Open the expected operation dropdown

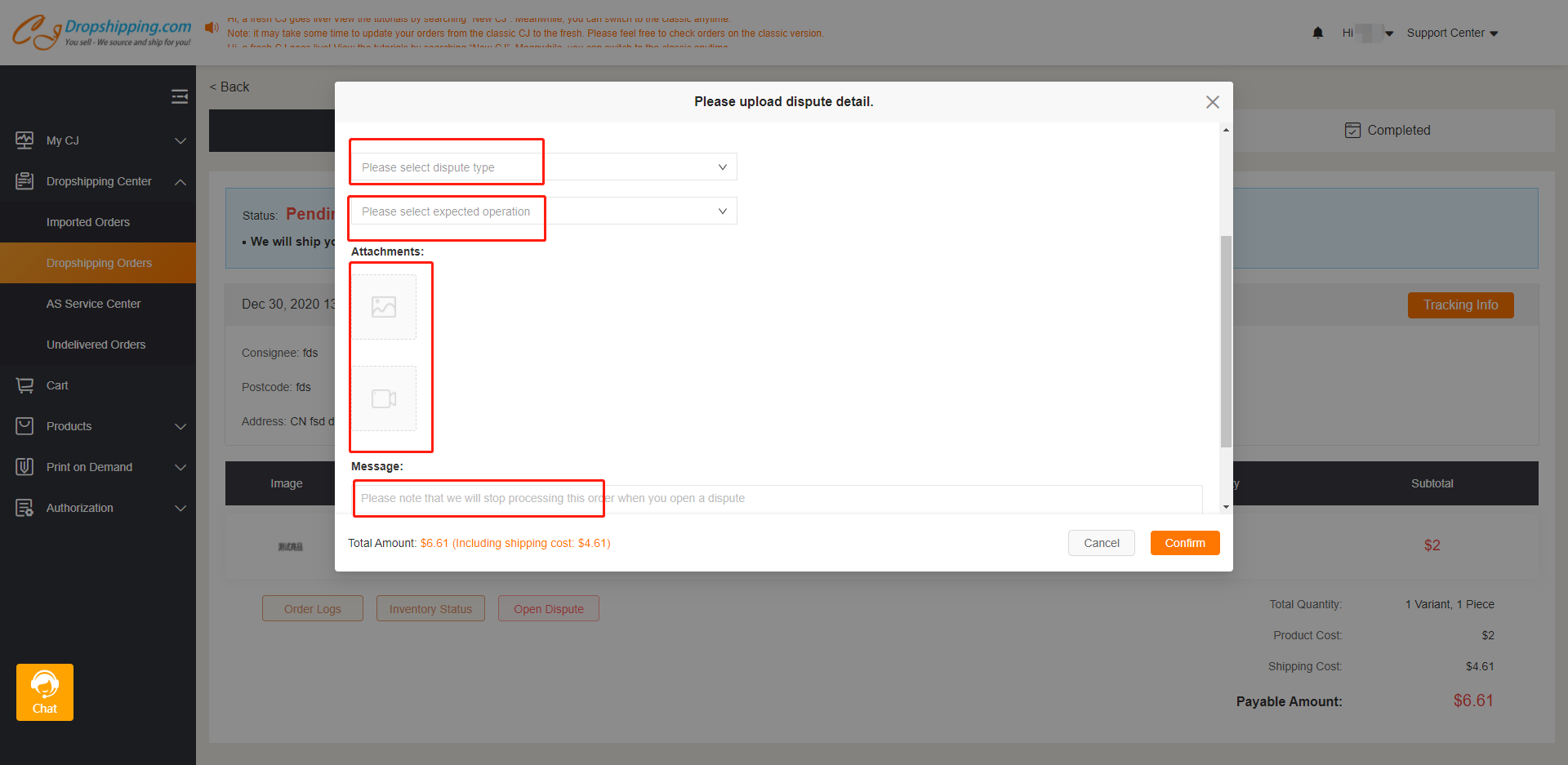coord(543,211)
